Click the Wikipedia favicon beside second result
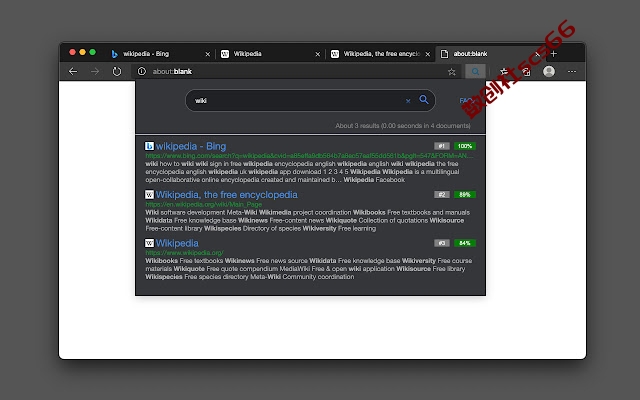640x400 pixels. (149, 195)
